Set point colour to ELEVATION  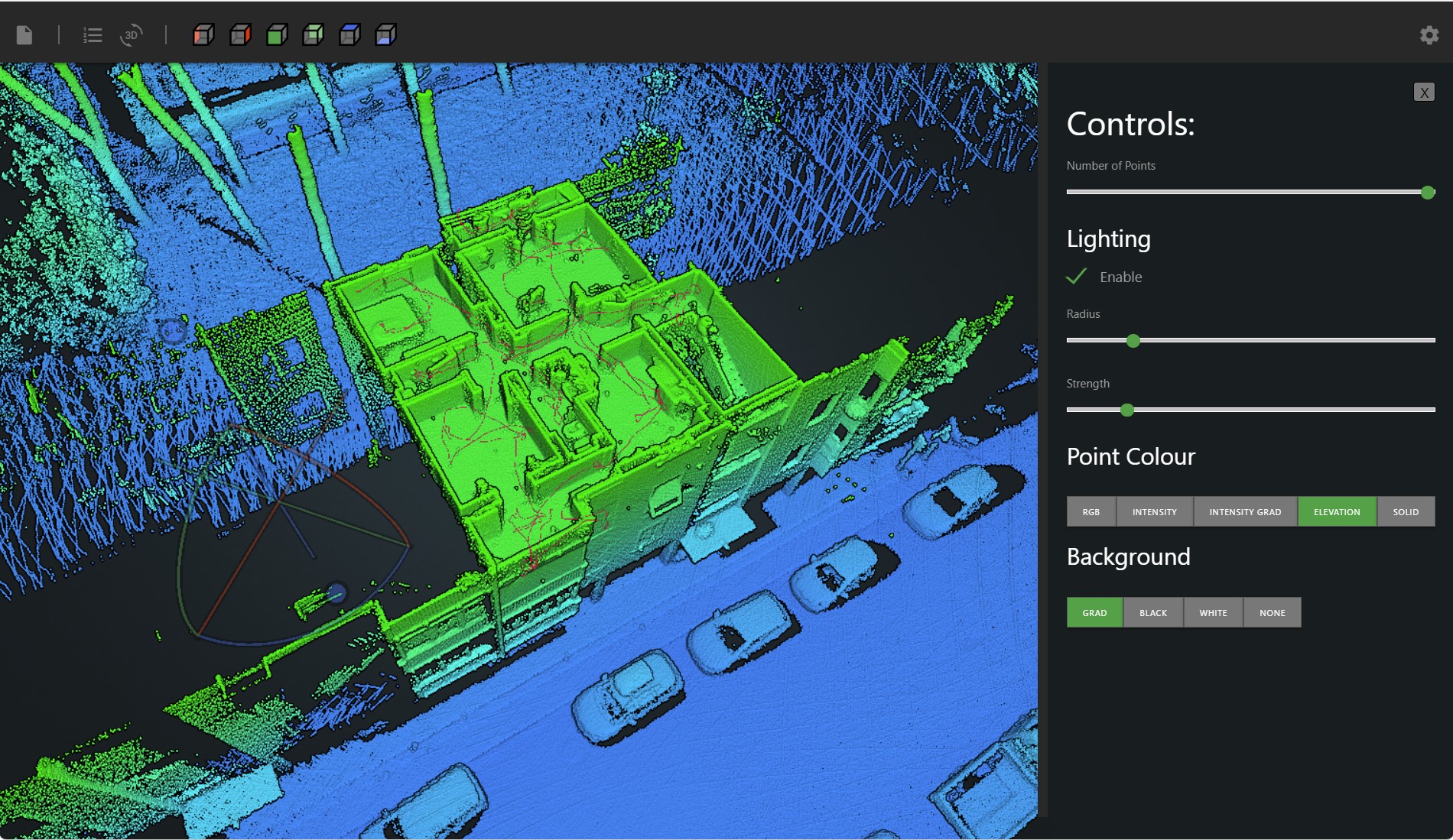tap(1337, 512)
